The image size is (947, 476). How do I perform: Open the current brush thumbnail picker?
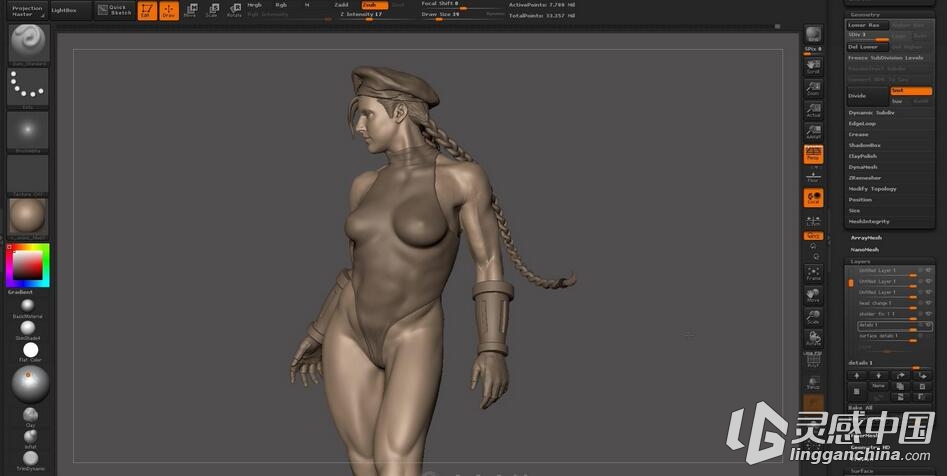[28, 43]
